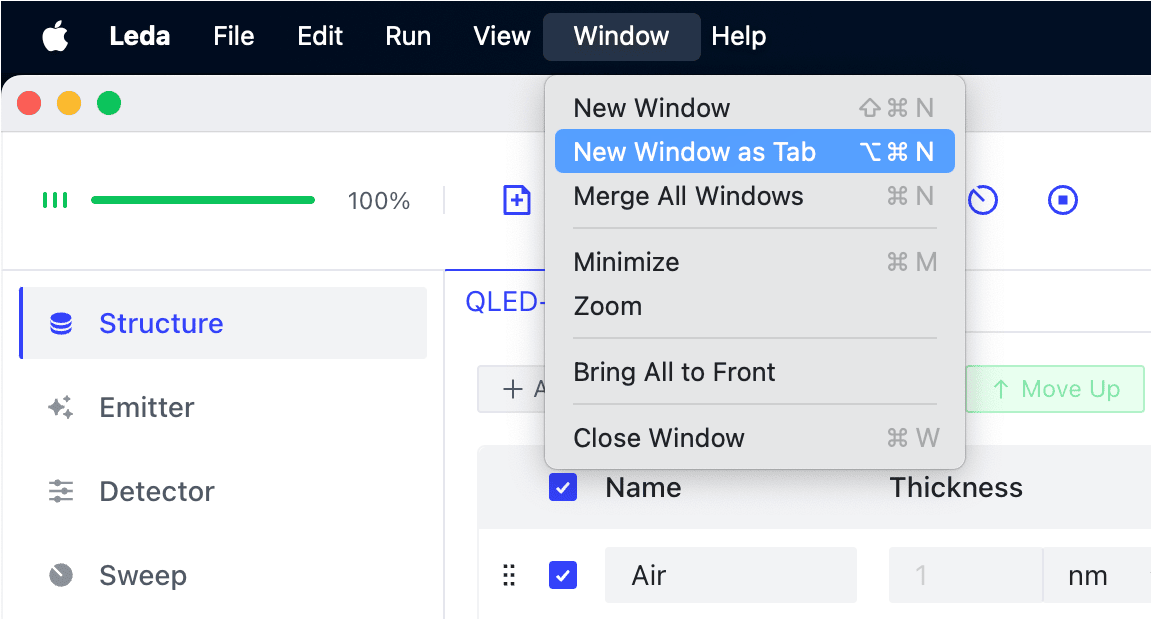
Task: Open the Edit menu
Action: 320,36
